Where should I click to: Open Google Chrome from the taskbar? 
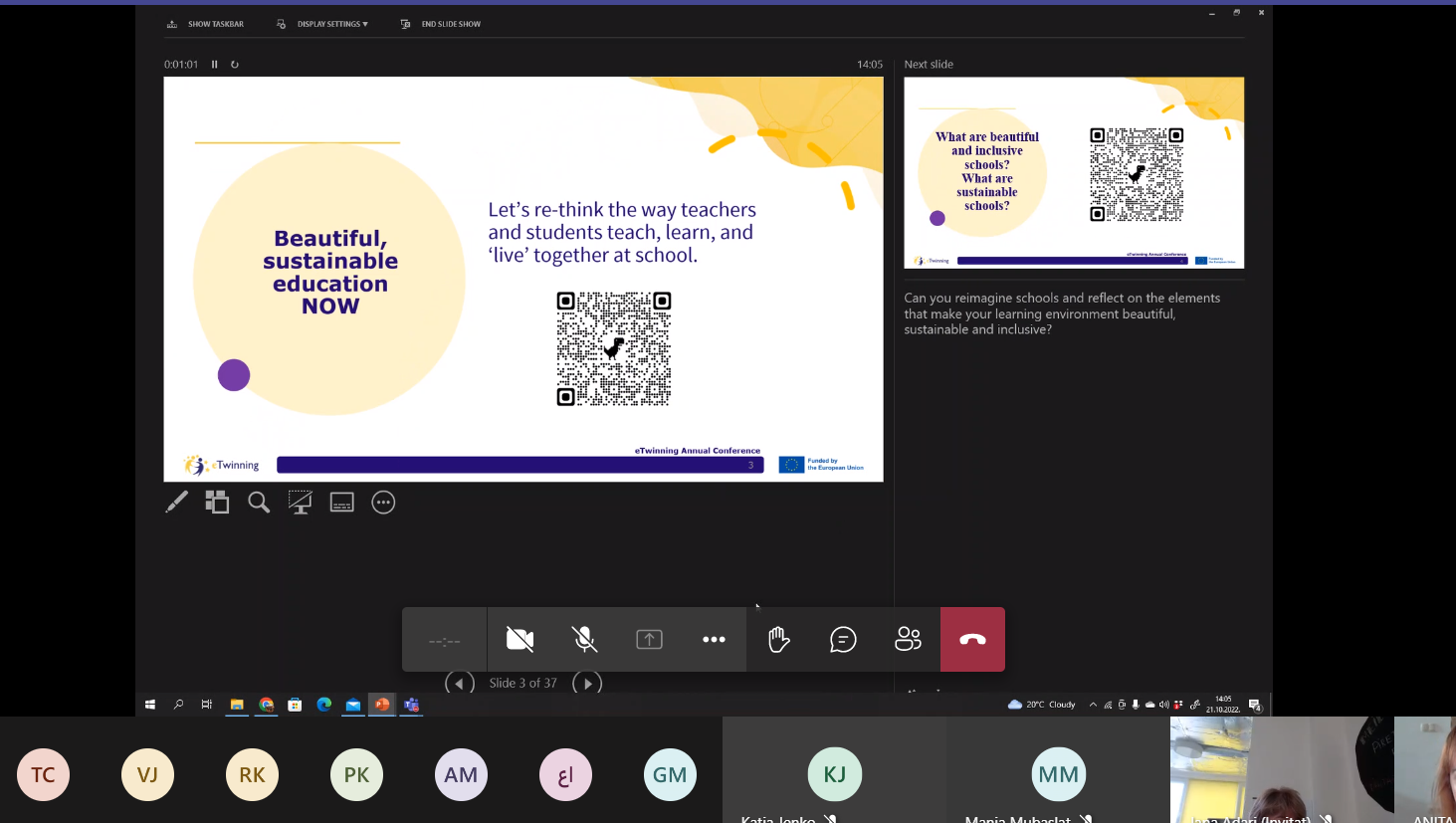266,705
